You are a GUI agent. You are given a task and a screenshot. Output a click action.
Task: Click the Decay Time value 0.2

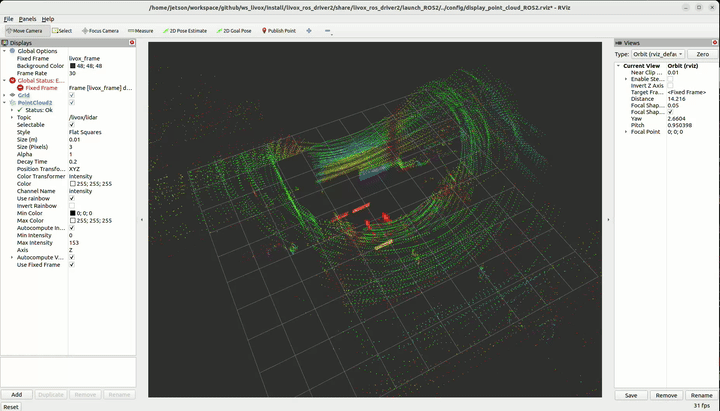[x=73, y=162]
